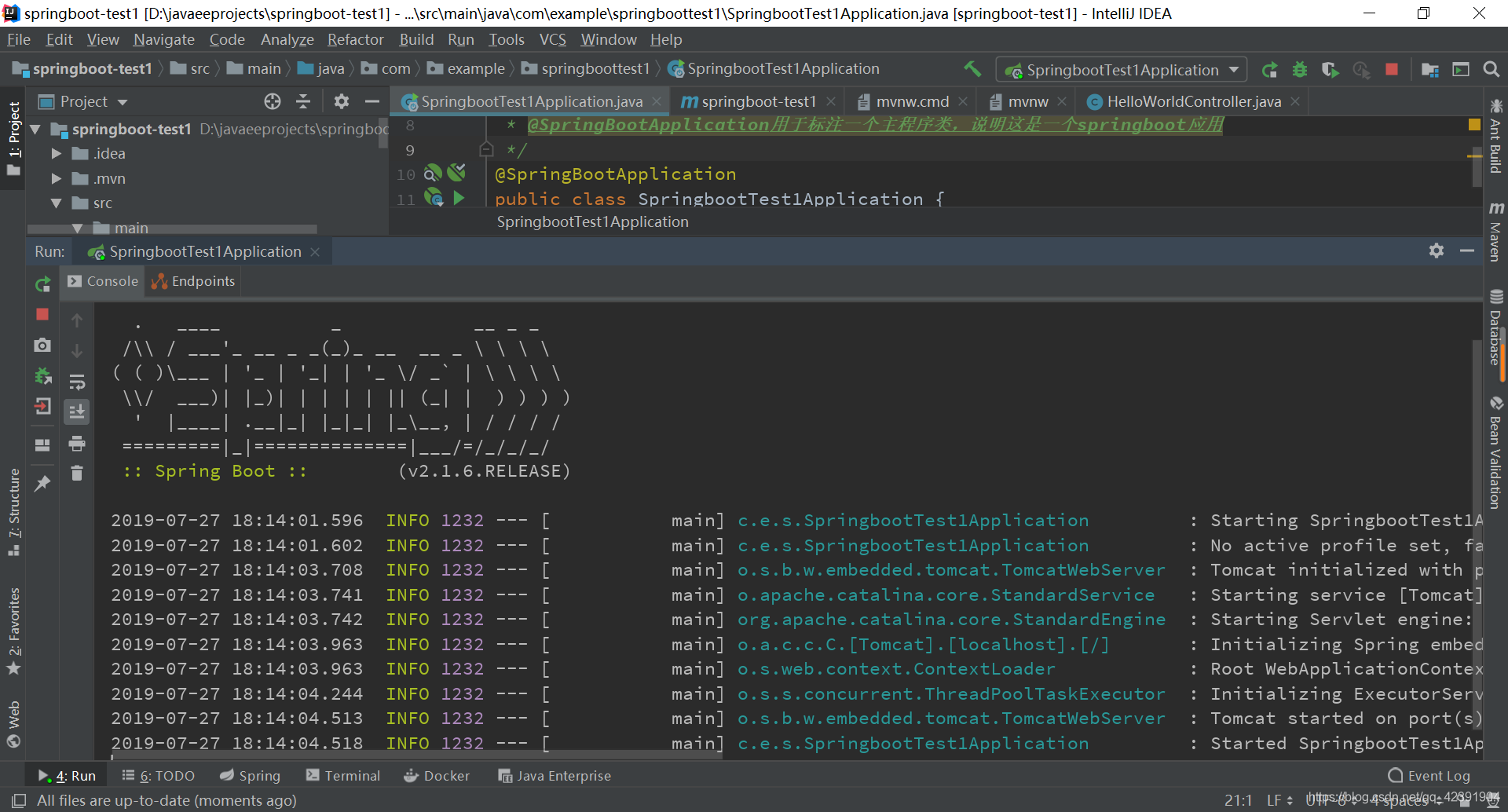Open the Bean Validation side panel

tap(1495, 453)
